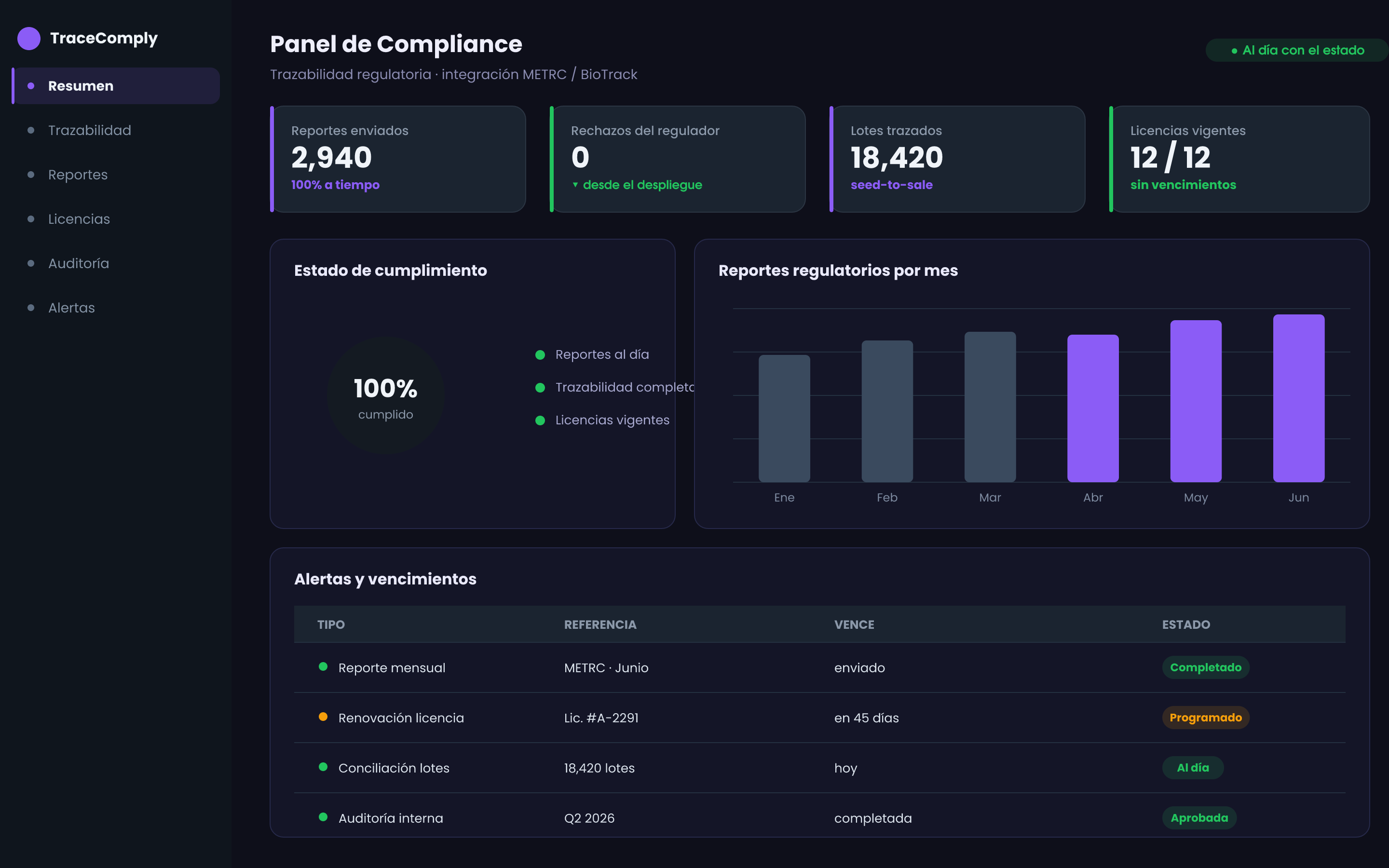Viewport: 1389px width, 868px height.
Task: Click the 'seed-to-sale' caption
Action: click(891, 185)
